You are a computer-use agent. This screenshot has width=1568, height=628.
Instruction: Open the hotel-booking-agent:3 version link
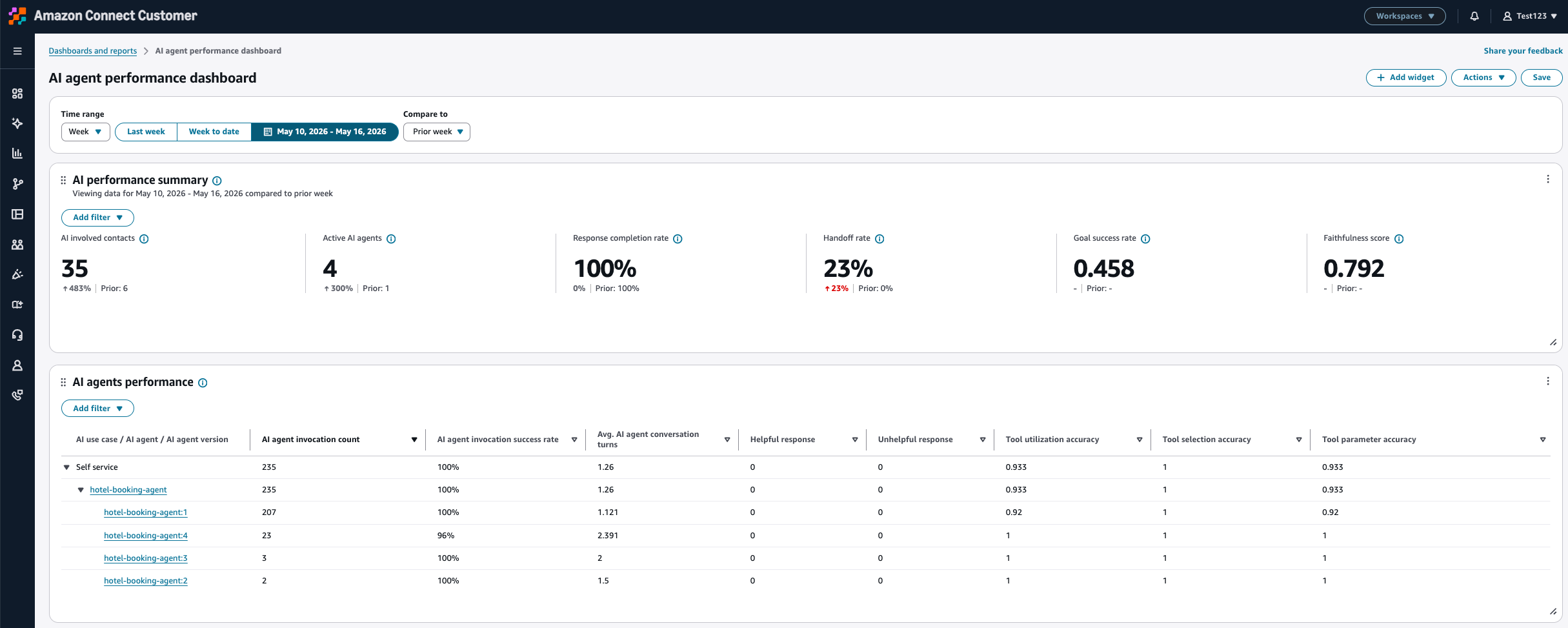tap(146, 558)
